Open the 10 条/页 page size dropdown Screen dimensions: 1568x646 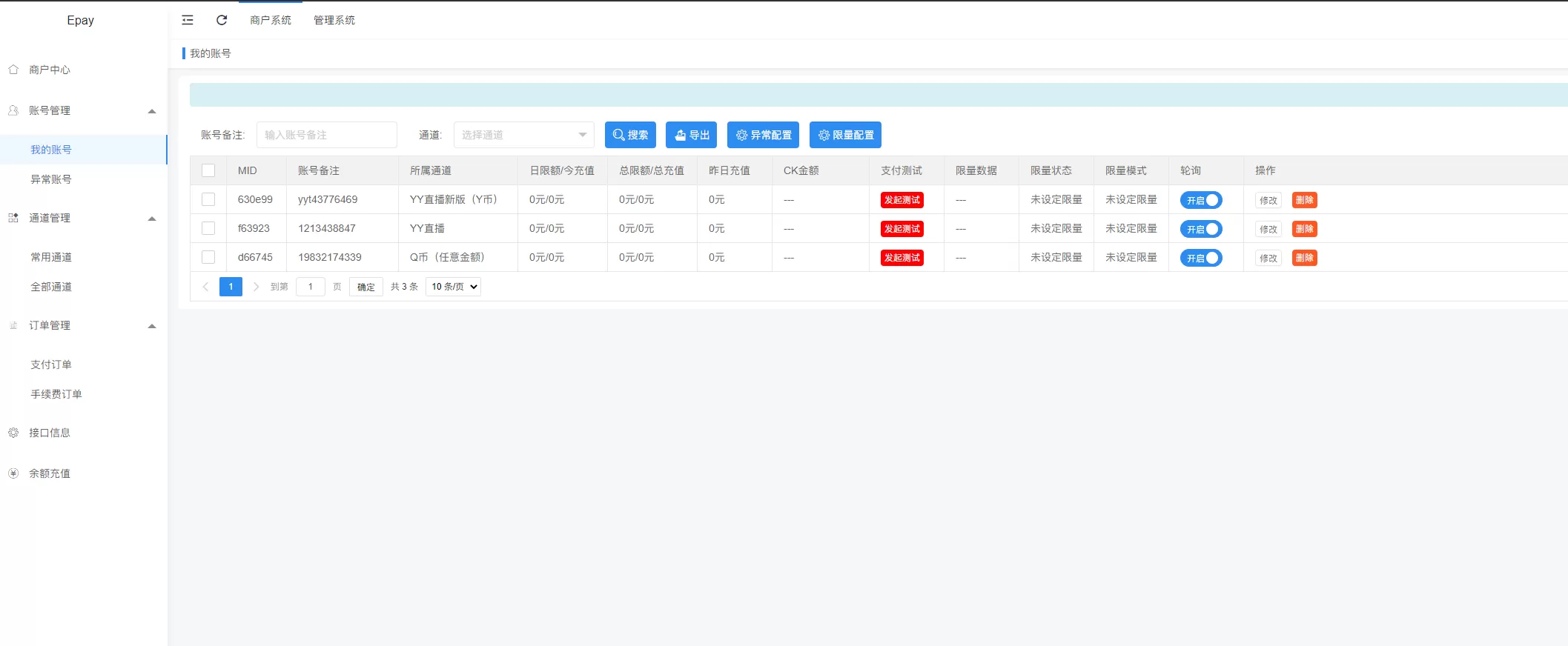(453, 287)
